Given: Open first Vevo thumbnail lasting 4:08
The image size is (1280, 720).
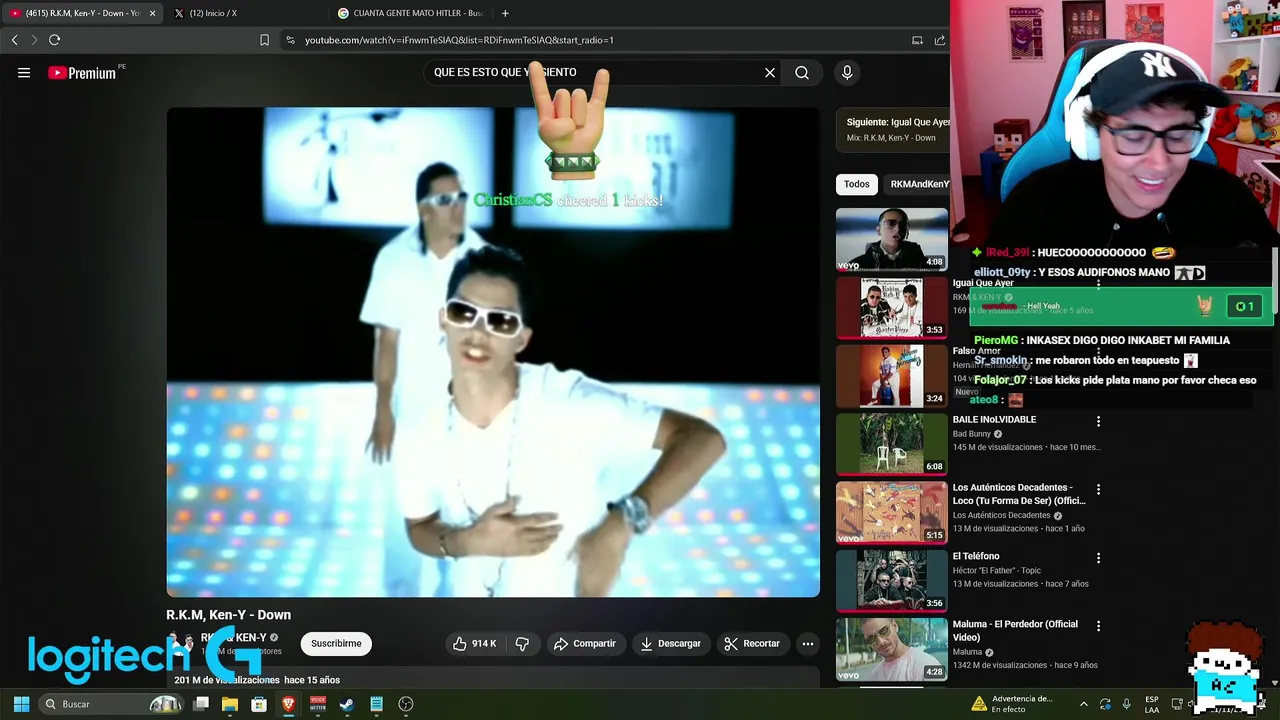Looking at the screenshot, I should pos(892,239).
